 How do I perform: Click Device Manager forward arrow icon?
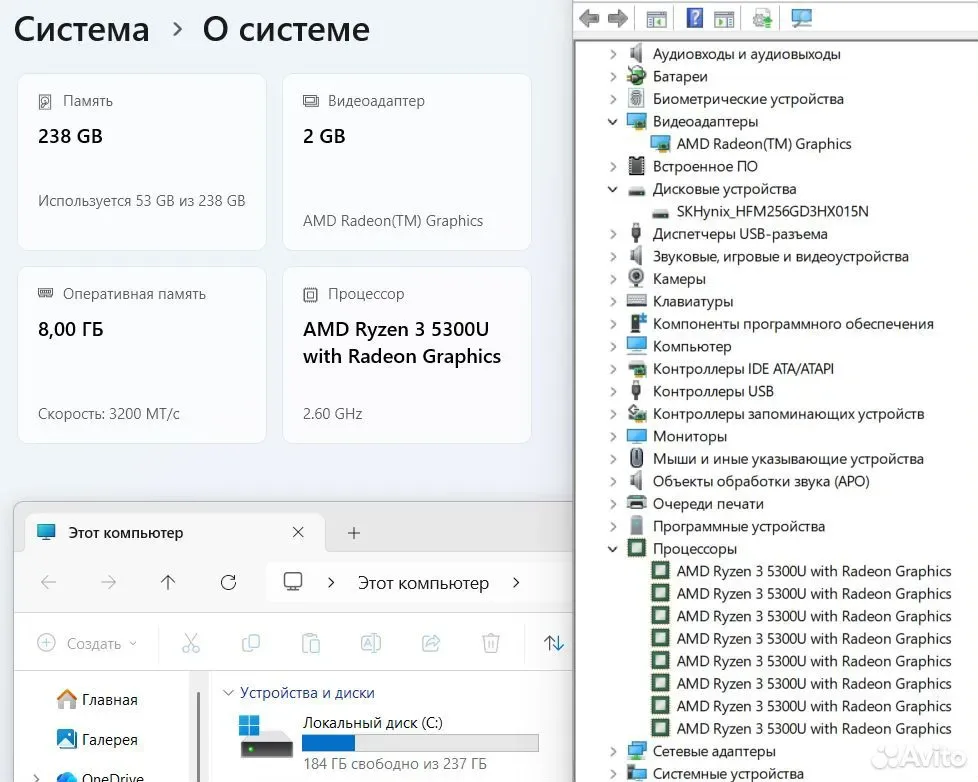tap(617, 18)
